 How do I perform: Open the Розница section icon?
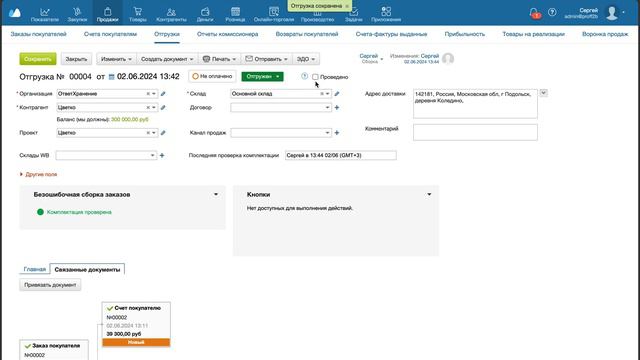235,12
